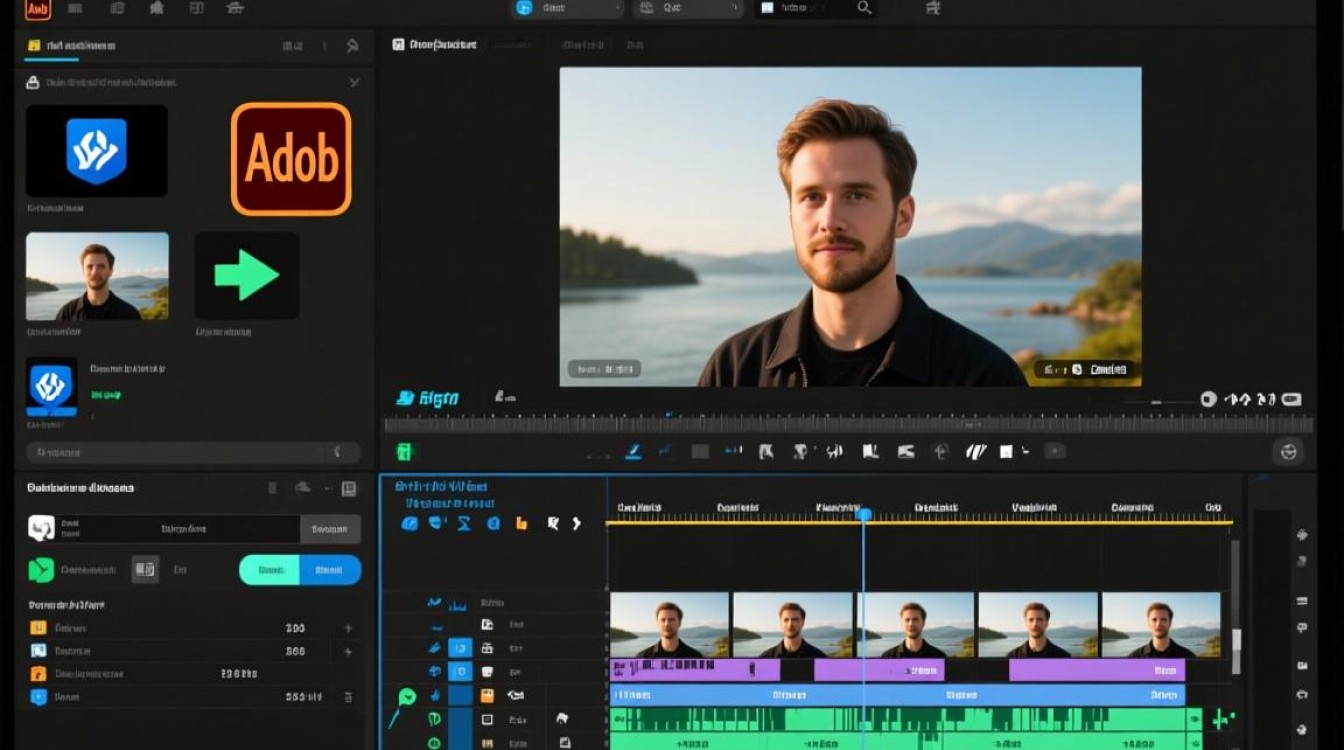The image size is (1344, 750).
Task: Click the magnifier icon in the top bar
Action: click(864, 8)
